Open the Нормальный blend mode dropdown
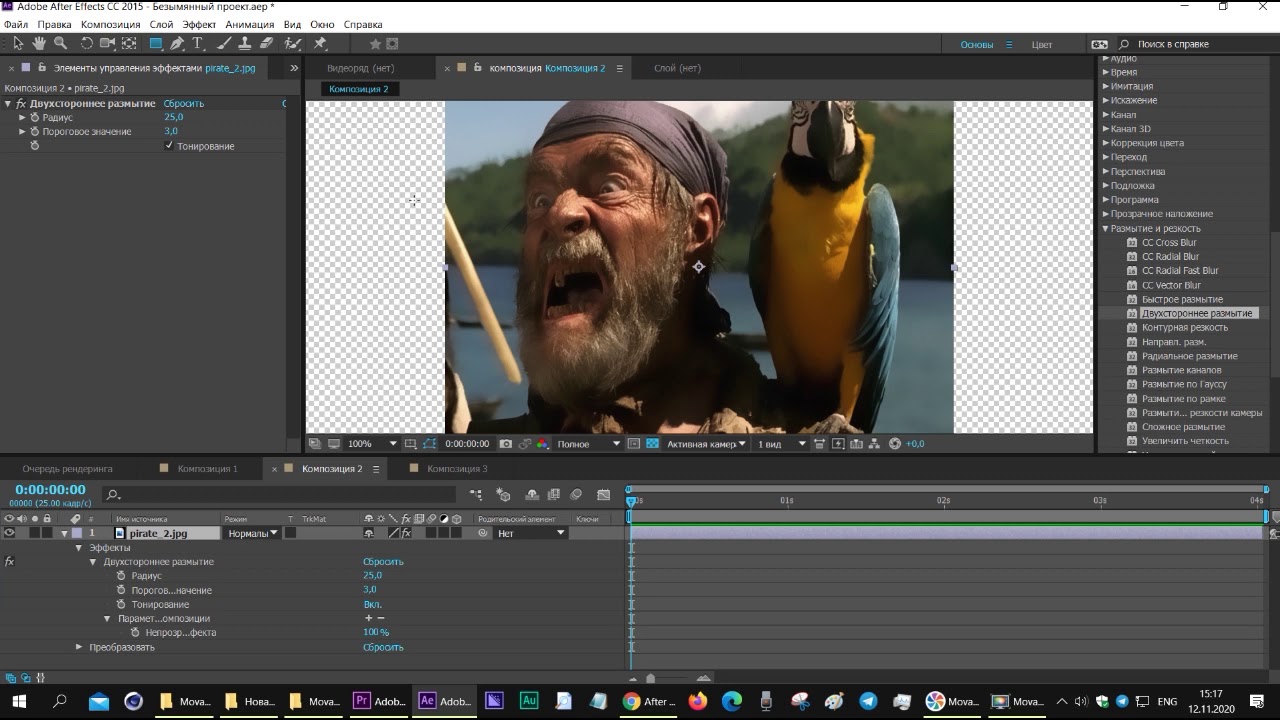The image size is (1280, 720). coord(252,533)
